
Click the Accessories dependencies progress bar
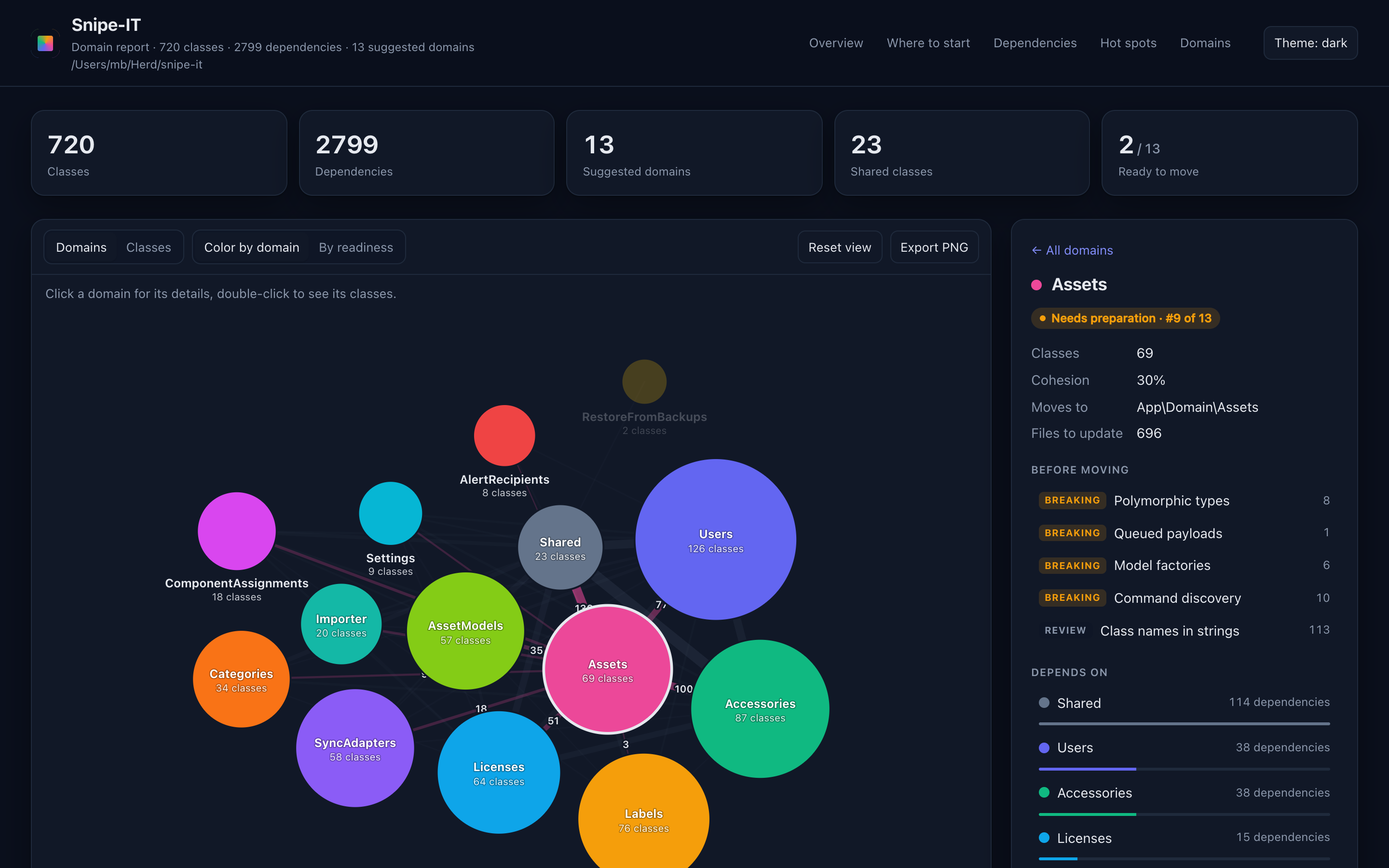(1184, 814)
